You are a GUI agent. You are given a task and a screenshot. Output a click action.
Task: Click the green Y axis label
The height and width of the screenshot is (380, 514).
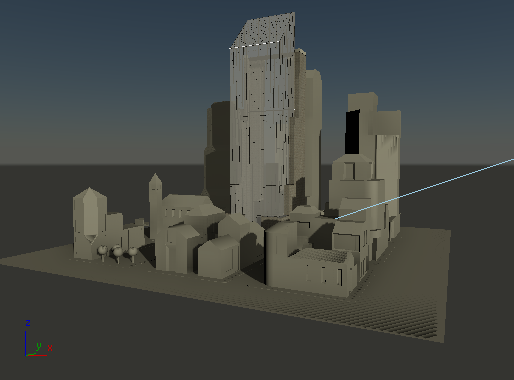click(x=39, y=346)
